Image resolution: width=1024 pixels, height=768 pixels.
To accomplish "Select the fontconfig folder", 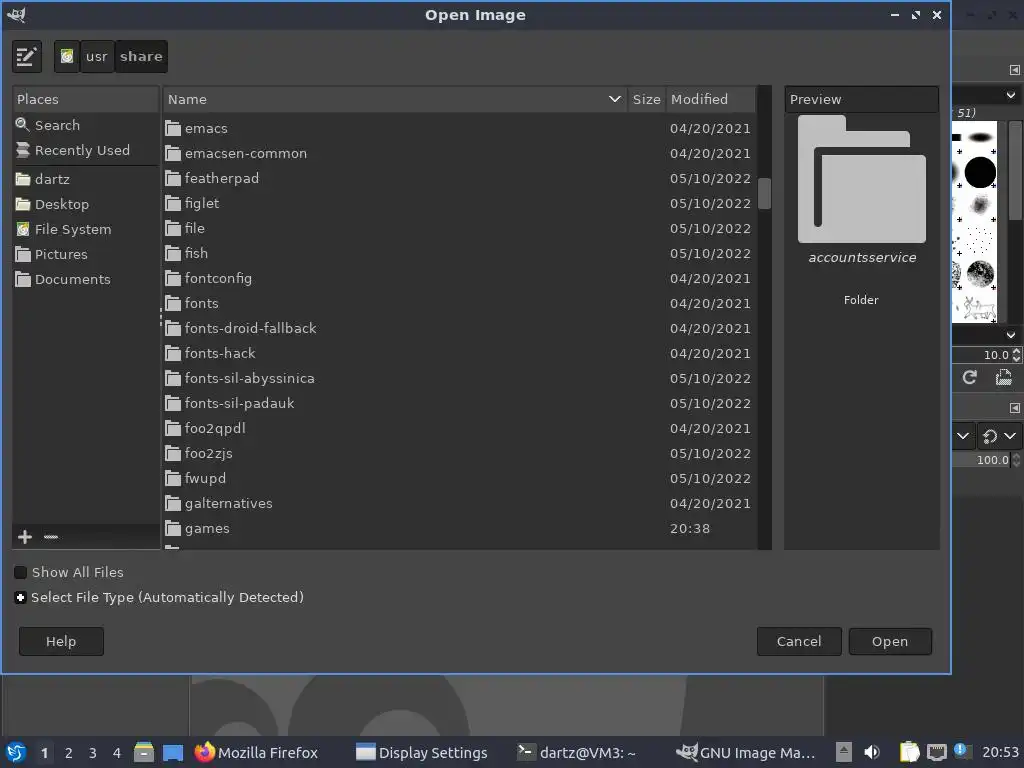I will (460, 278).
